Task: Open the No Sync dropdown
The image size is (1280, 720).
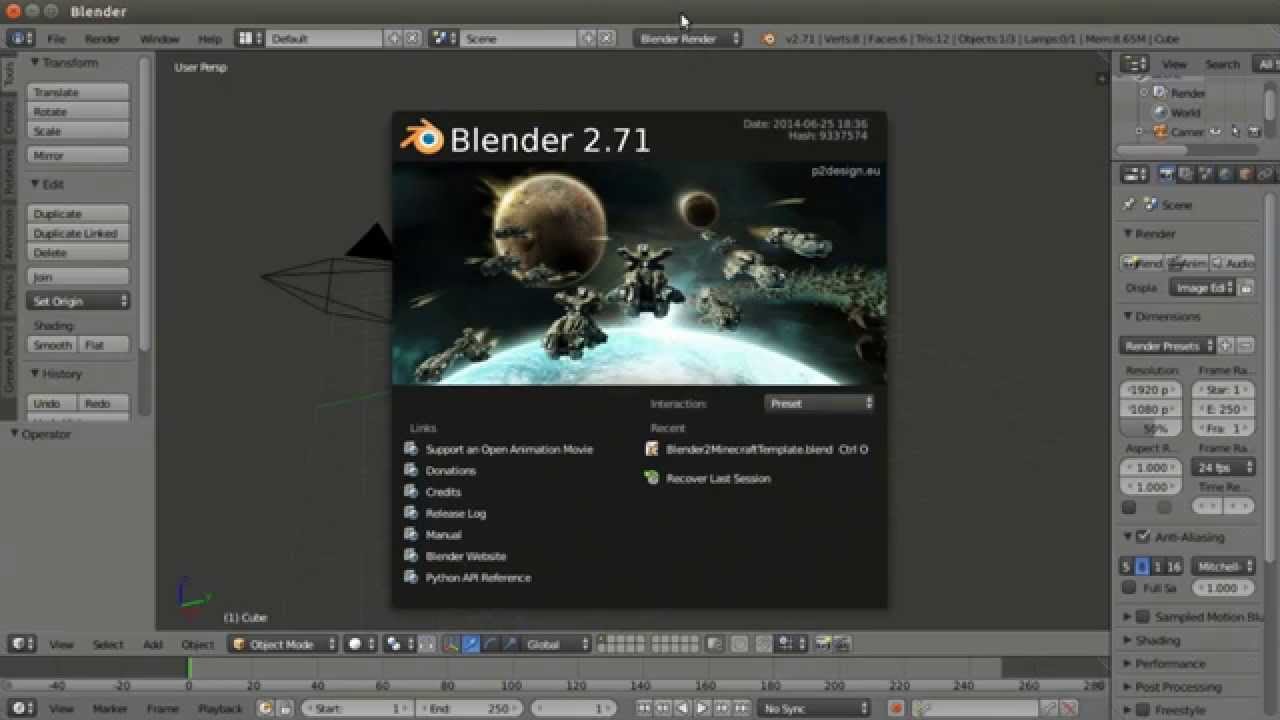Action: [x=816, y=708]
